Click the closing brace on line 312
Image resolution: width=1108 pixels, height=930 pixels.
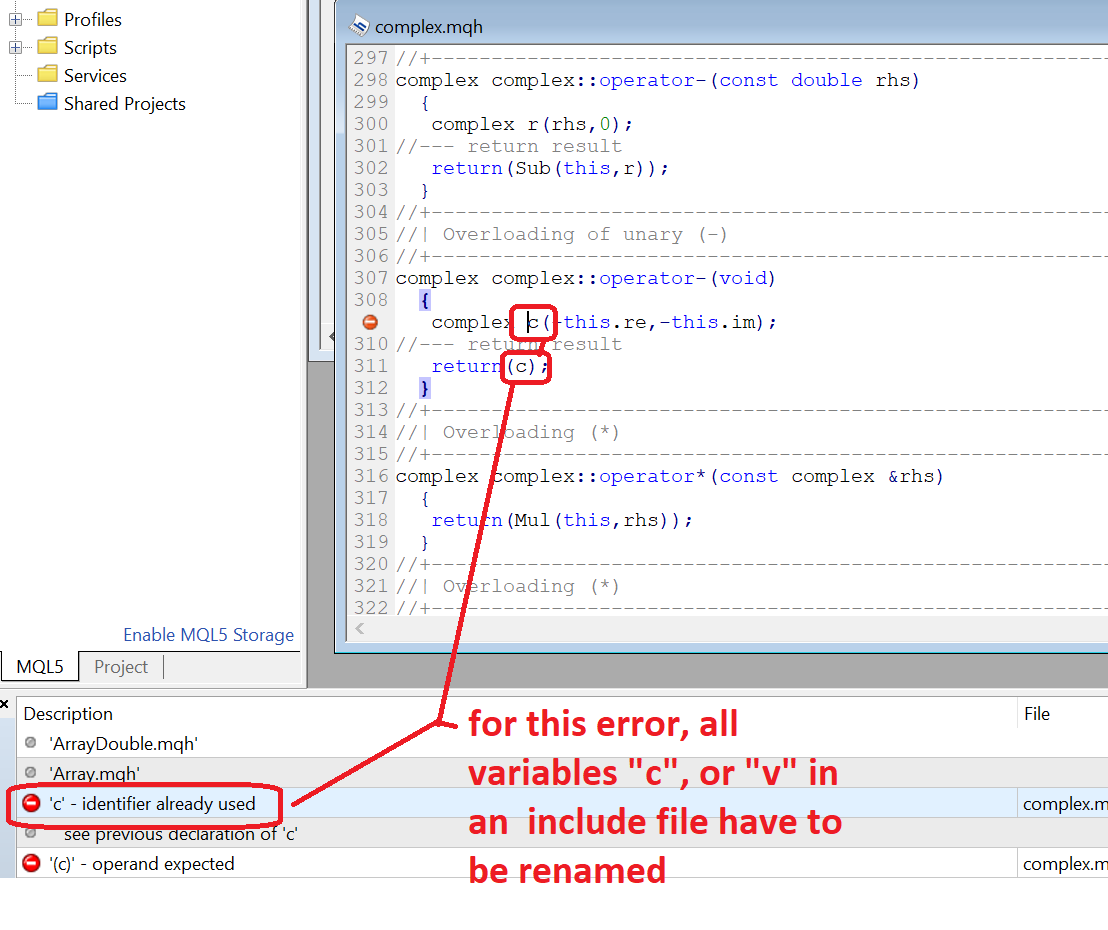425,388
